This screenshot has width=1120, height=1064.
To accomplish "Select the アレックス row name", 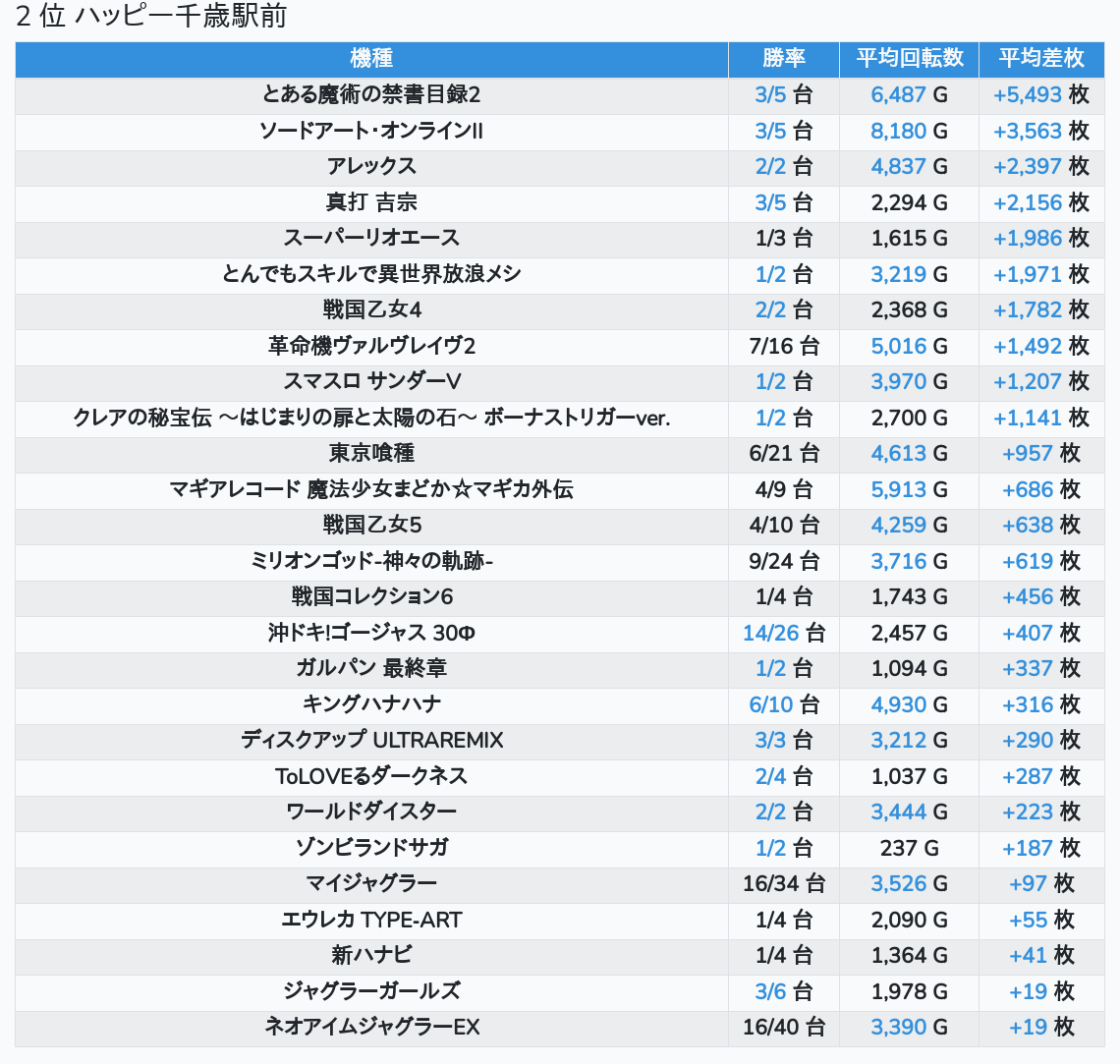I will click(x=371, y=166).
